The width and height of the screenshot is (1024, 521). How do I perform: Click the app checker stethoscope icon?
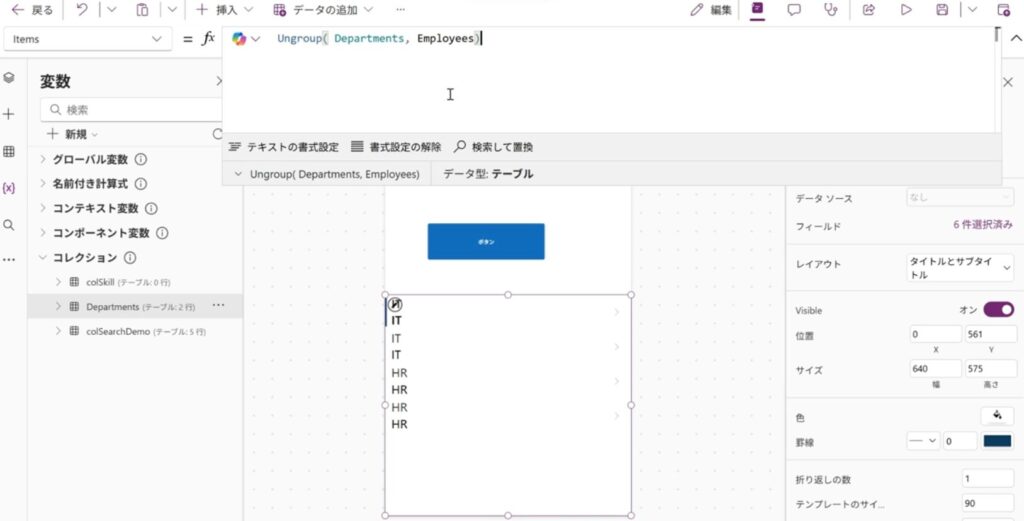tap(830, 10)
